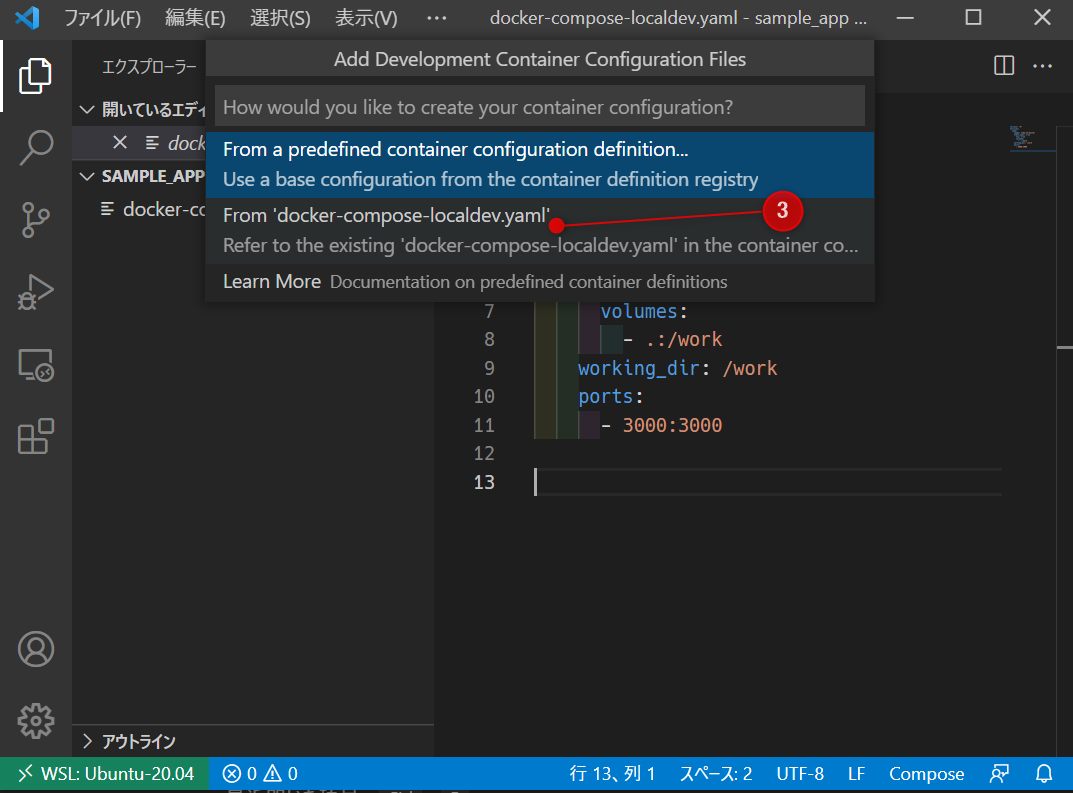Change end of line via LF

(857, 774)
